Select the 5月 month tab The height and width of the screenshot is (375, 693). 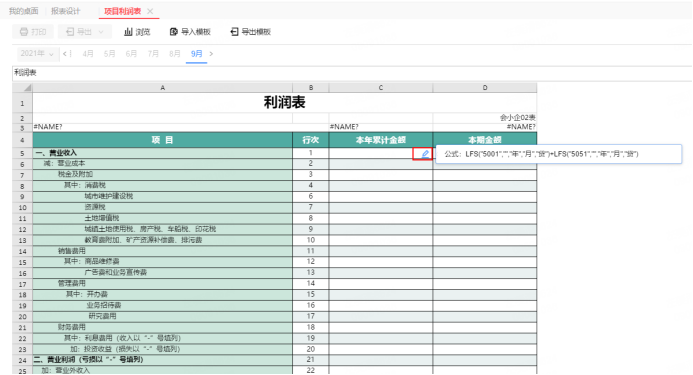tap(110, 54)
